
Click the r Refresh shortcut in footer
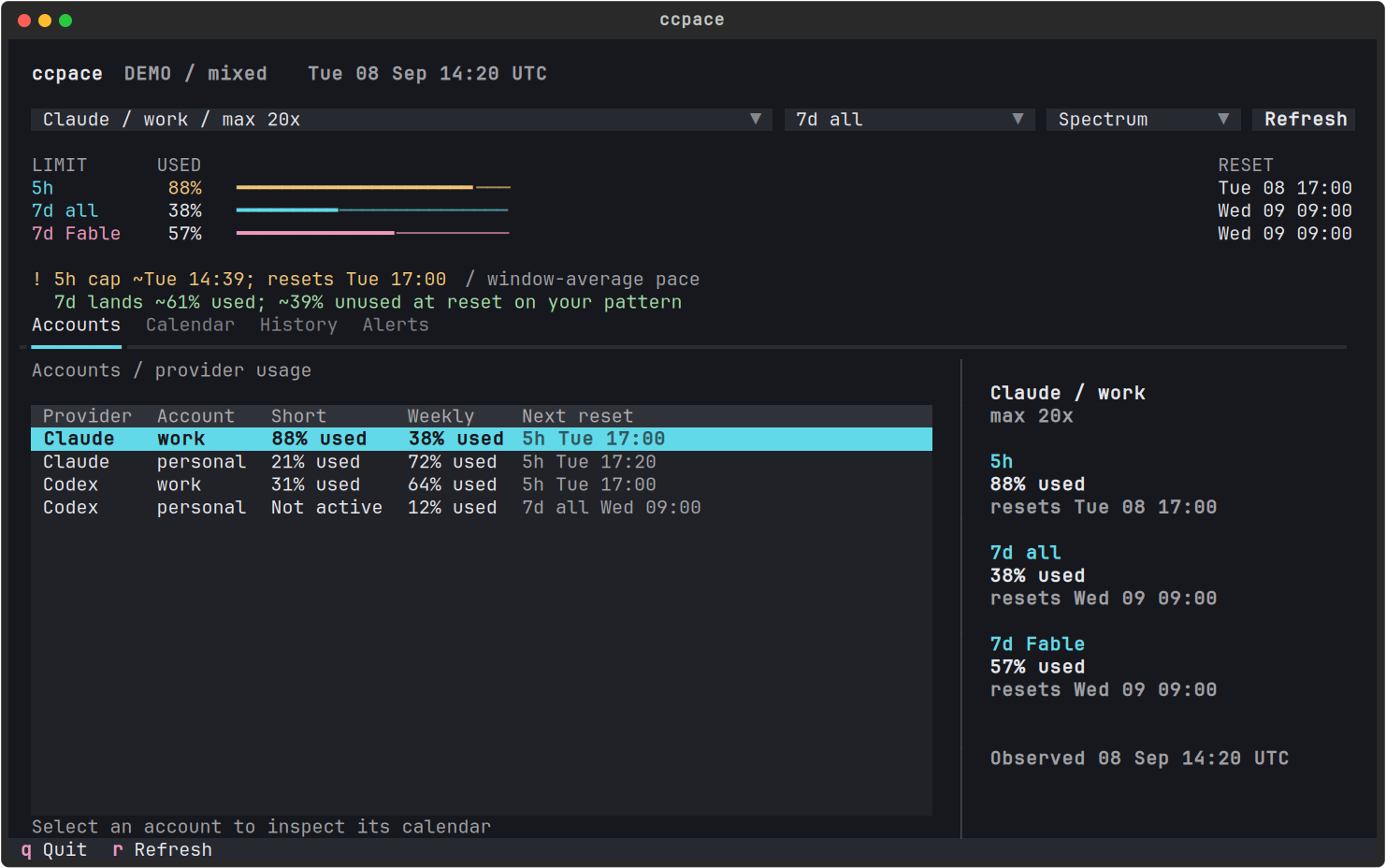(x=162, y=849)
